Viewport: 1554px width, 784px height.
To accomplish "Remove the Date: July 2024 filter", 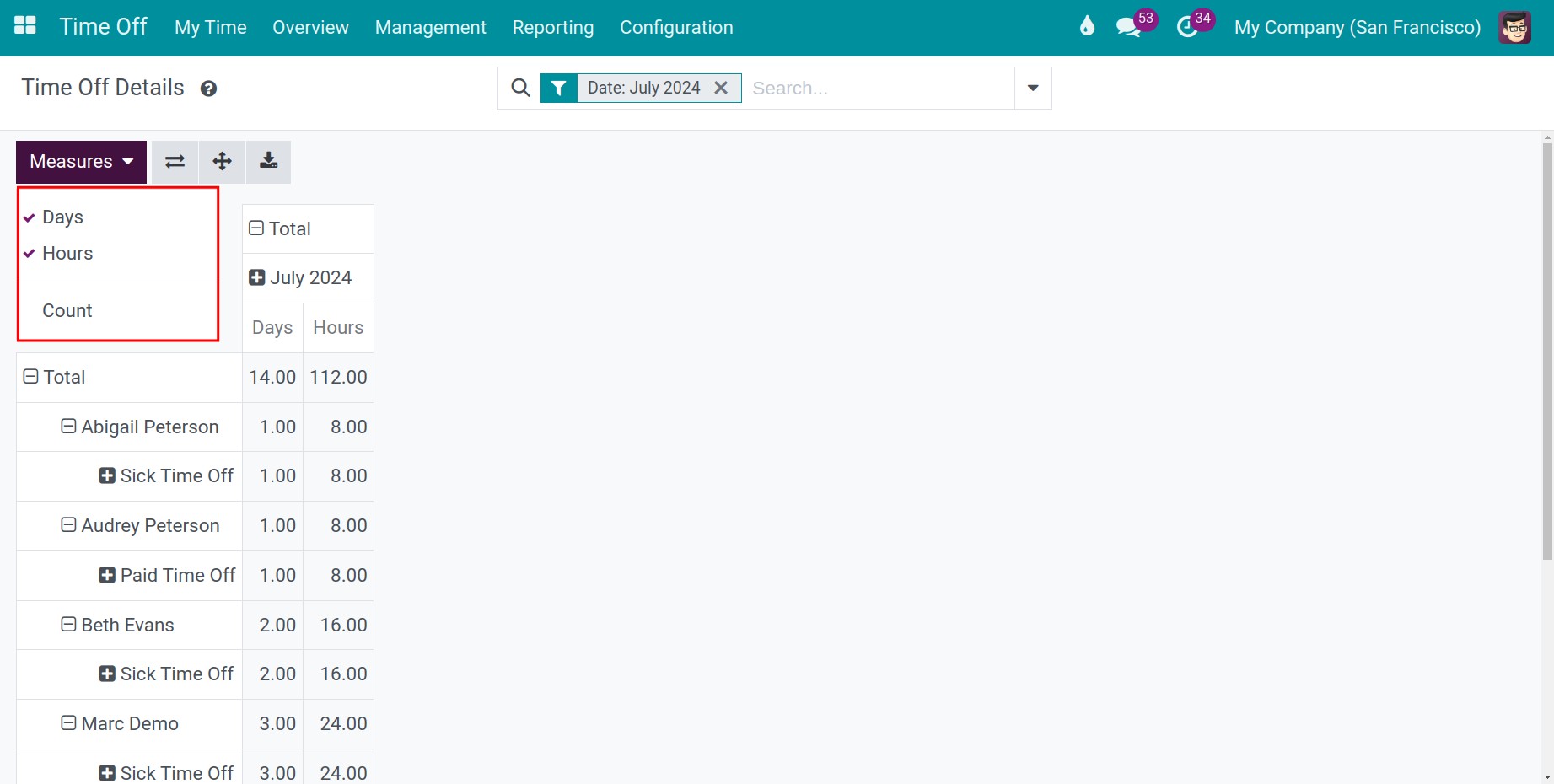I will click(x=721, y=88).
